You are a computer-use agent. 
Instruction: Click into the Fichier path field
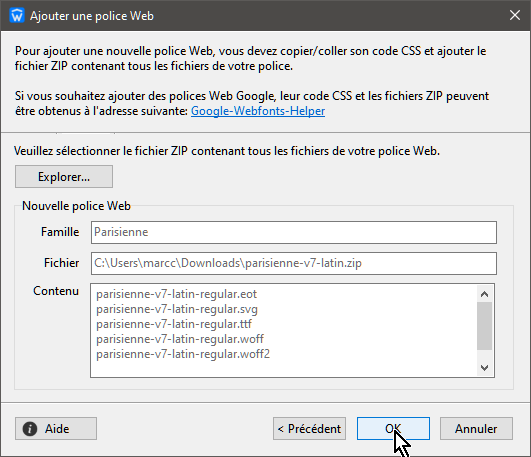[x=294, y=263]
